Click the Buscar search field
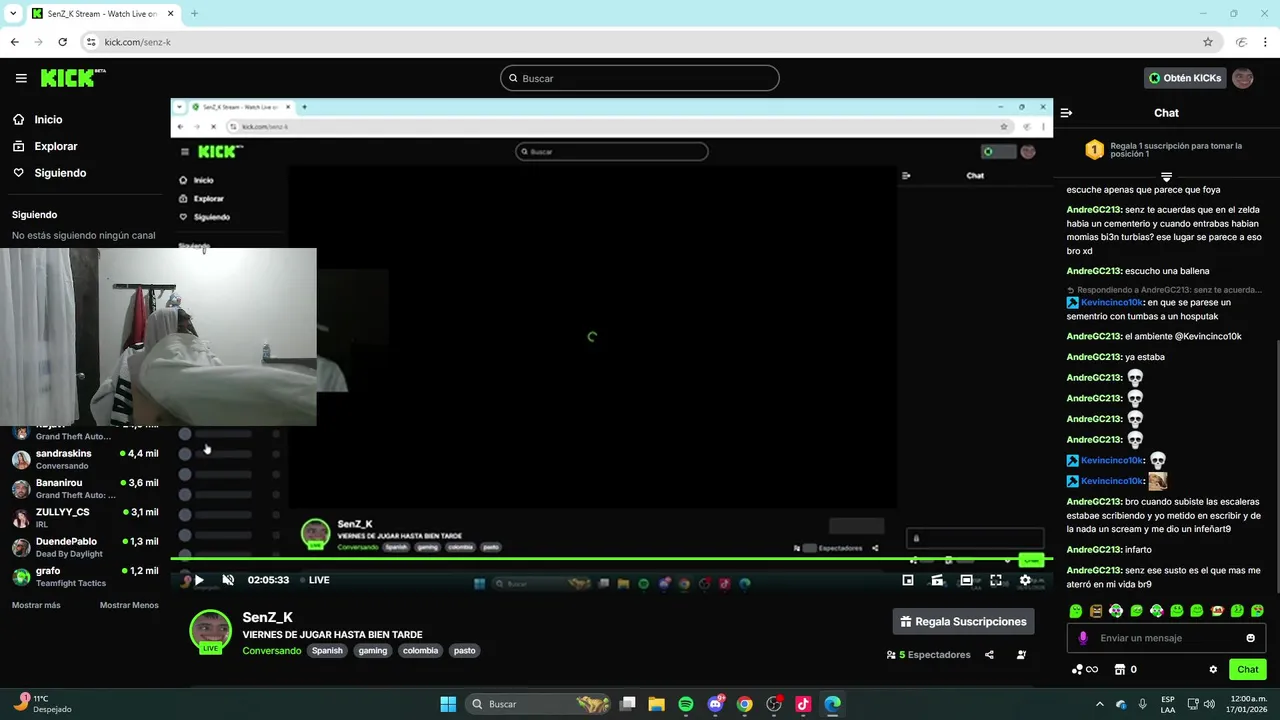 click(640, 78)
